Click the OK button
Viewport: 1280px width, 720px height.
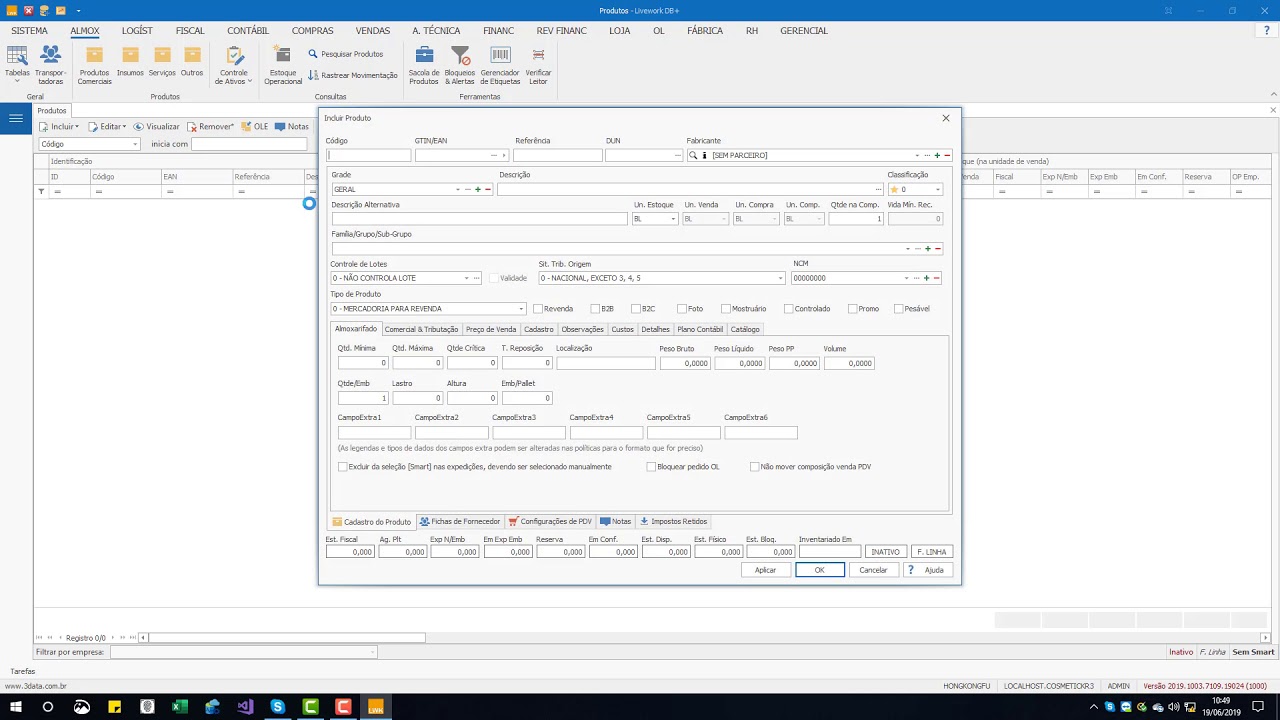820,570
